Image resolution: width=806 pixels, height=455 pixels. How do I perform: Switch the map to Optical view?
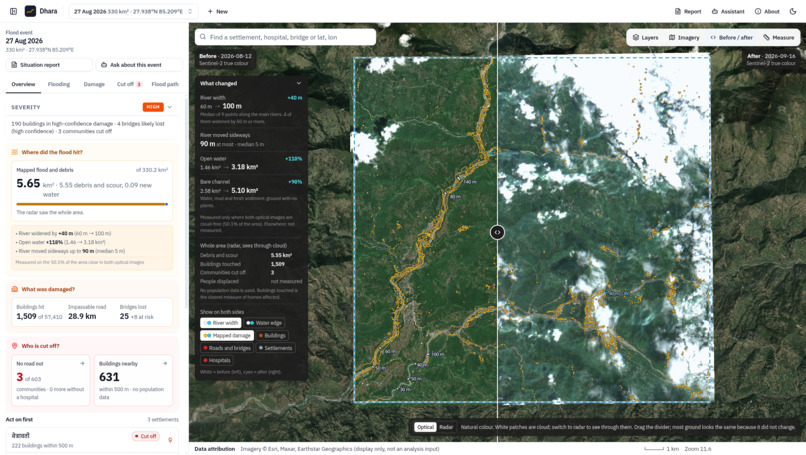425,427
